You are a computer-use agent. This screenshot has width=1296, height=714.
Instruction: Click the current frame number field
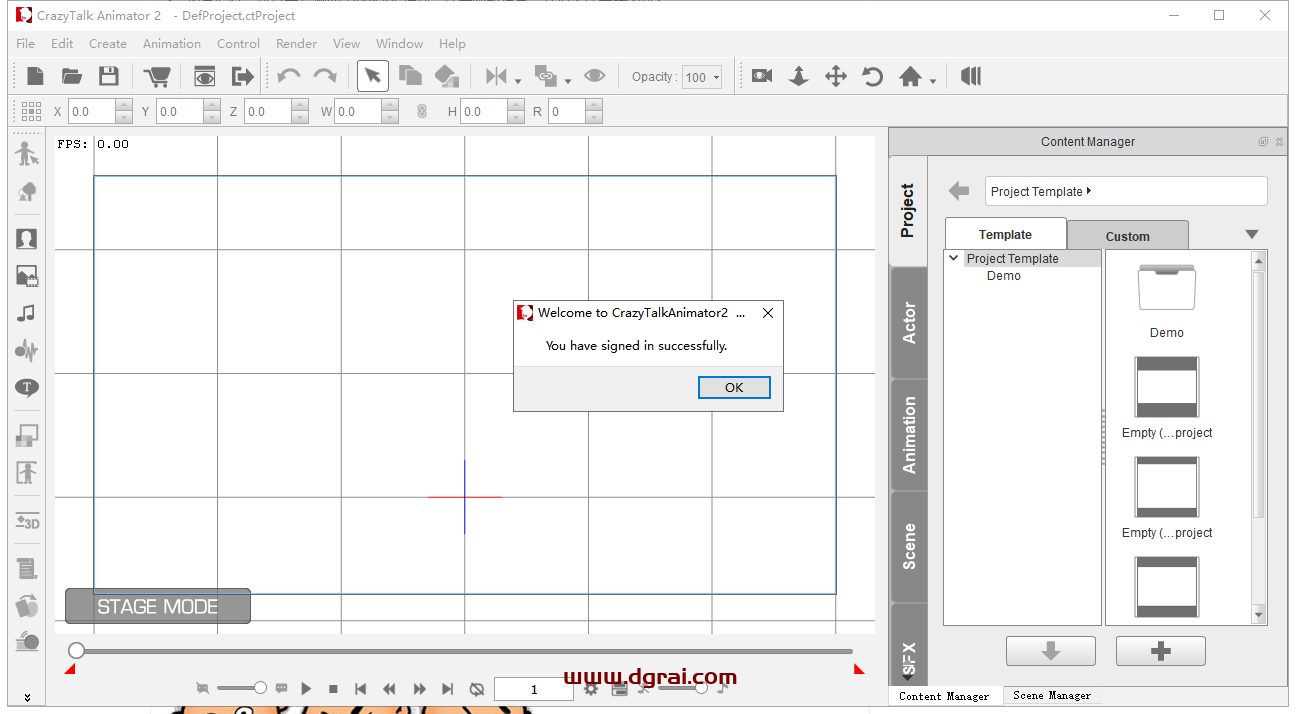tap(534, 689)
